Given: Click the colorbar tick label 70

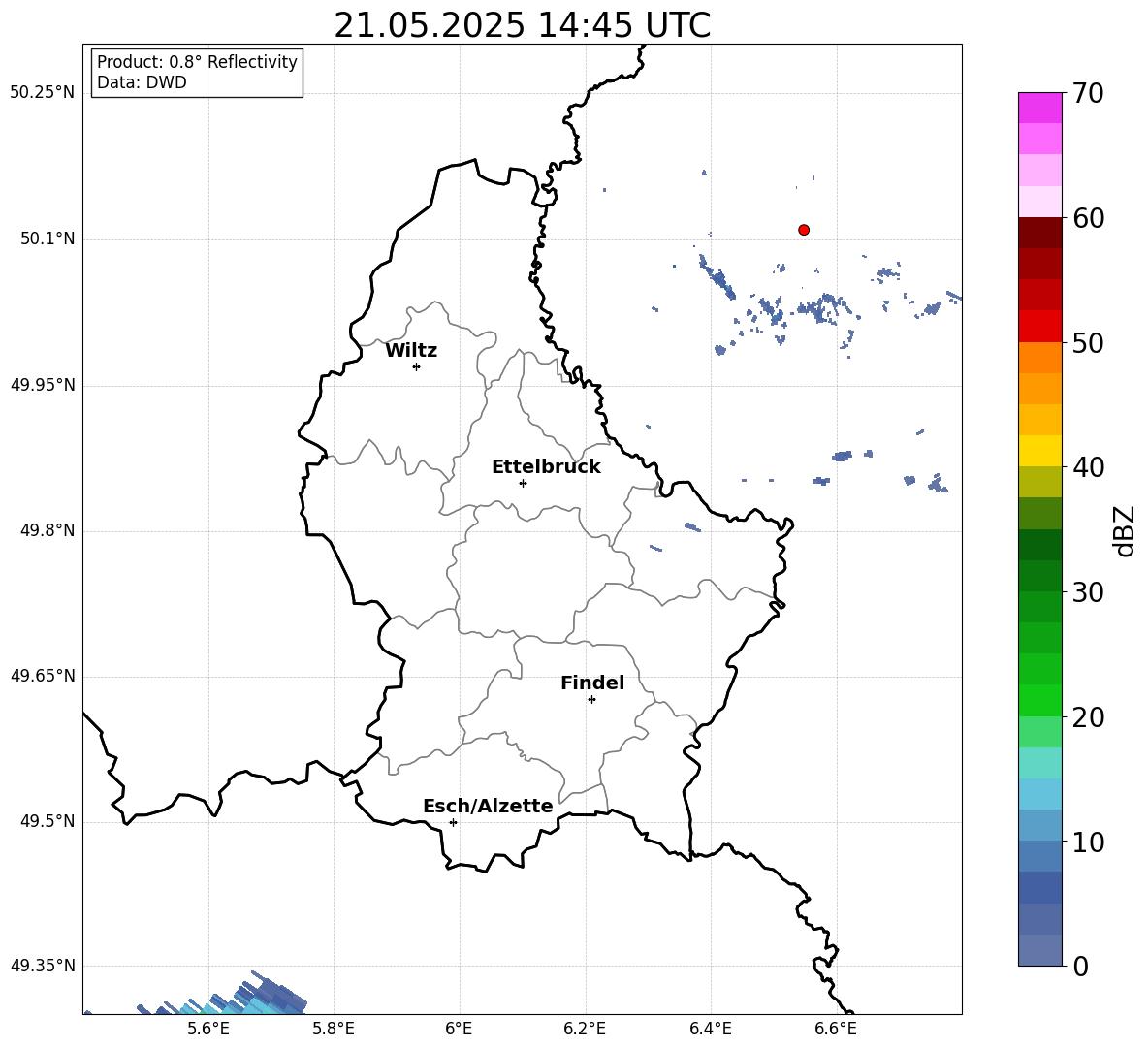Looking at the screenshot, I should click(x=1088, y=93).
